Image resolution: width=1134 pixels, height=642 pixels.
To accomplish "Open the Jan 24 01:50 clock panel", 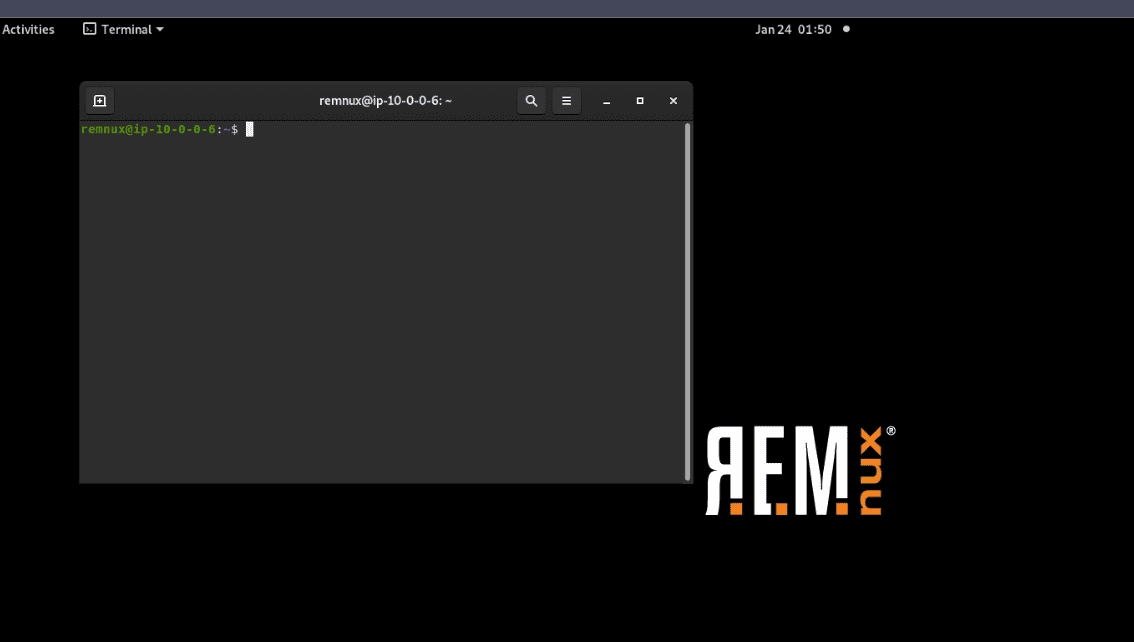I will (793, 29).
